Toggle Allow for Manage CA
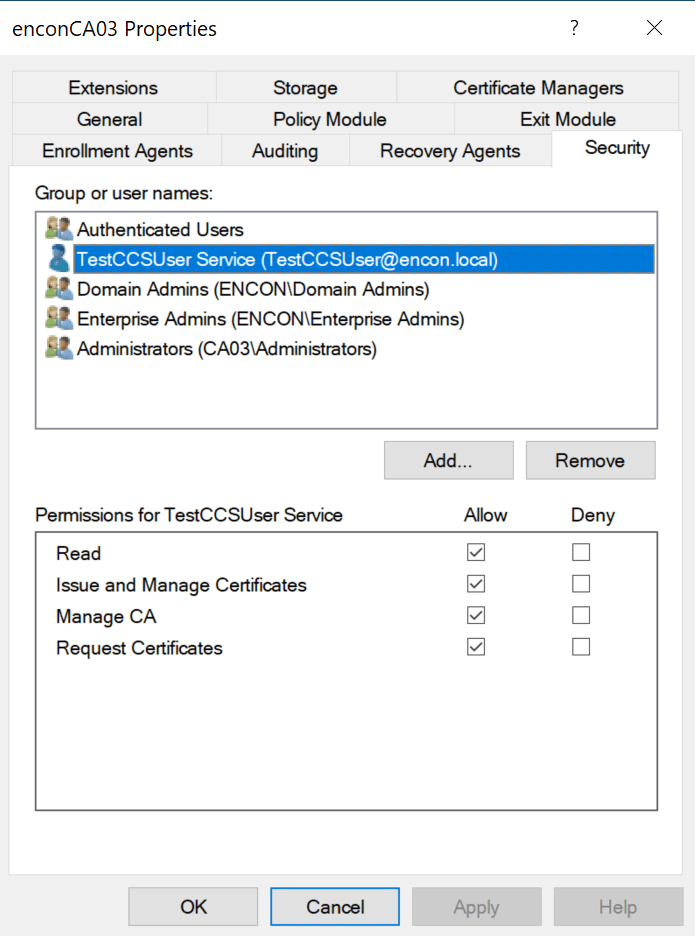The height and width of the screenshot is (936, 695). tap(476, 616)
